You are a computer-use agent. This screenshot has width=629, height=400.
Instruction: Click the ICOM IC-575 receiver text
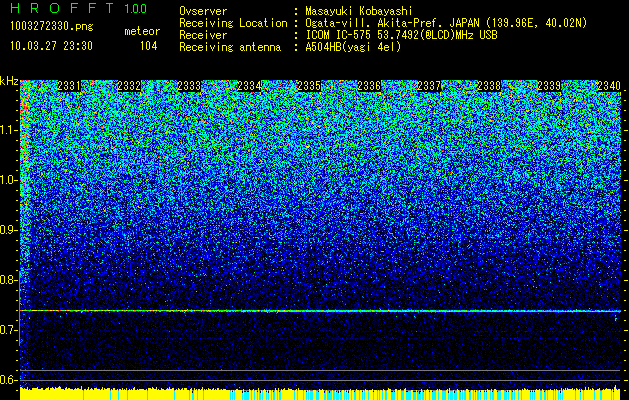pyautogui.click(x=401, y=35)
